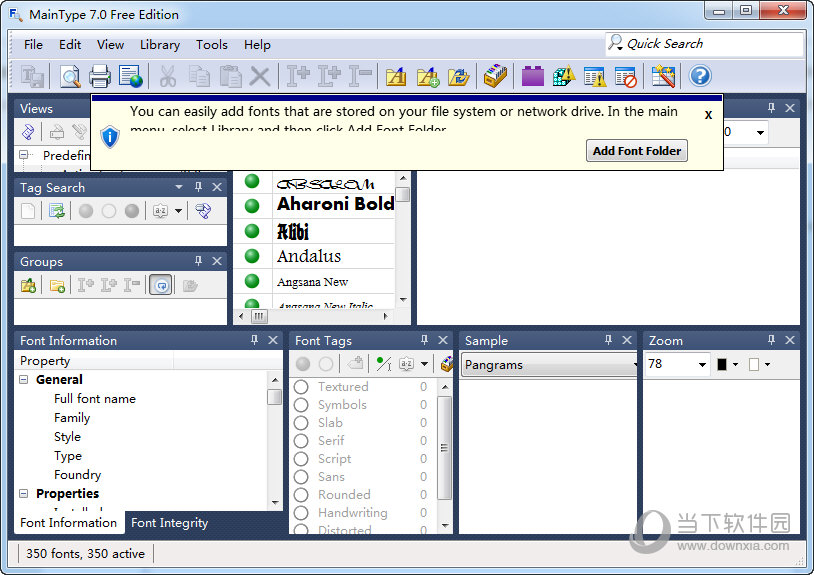The image size is (814, 575).
Task: Click the toolbar icon with pencil and star
Action: [663, 76]
